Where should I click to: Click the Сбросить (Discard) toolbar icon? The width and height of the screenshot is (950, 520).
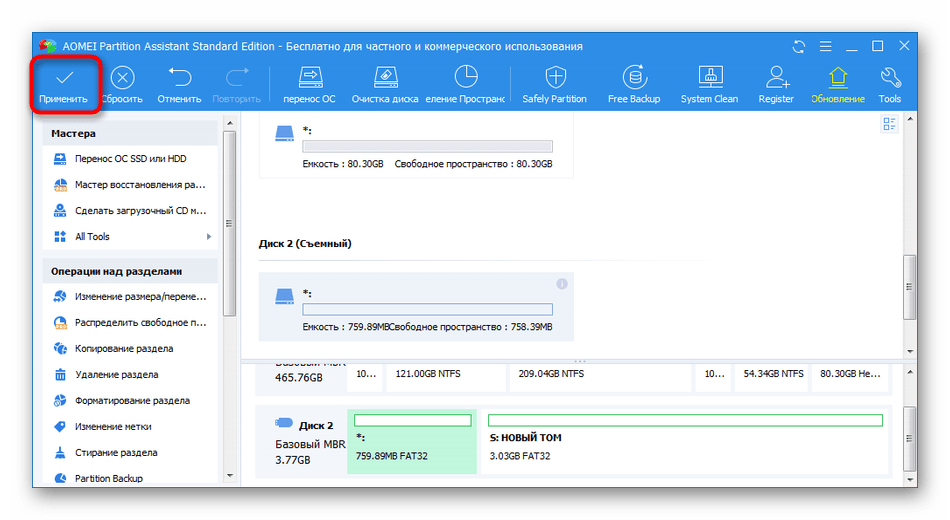tap(122, 78)
